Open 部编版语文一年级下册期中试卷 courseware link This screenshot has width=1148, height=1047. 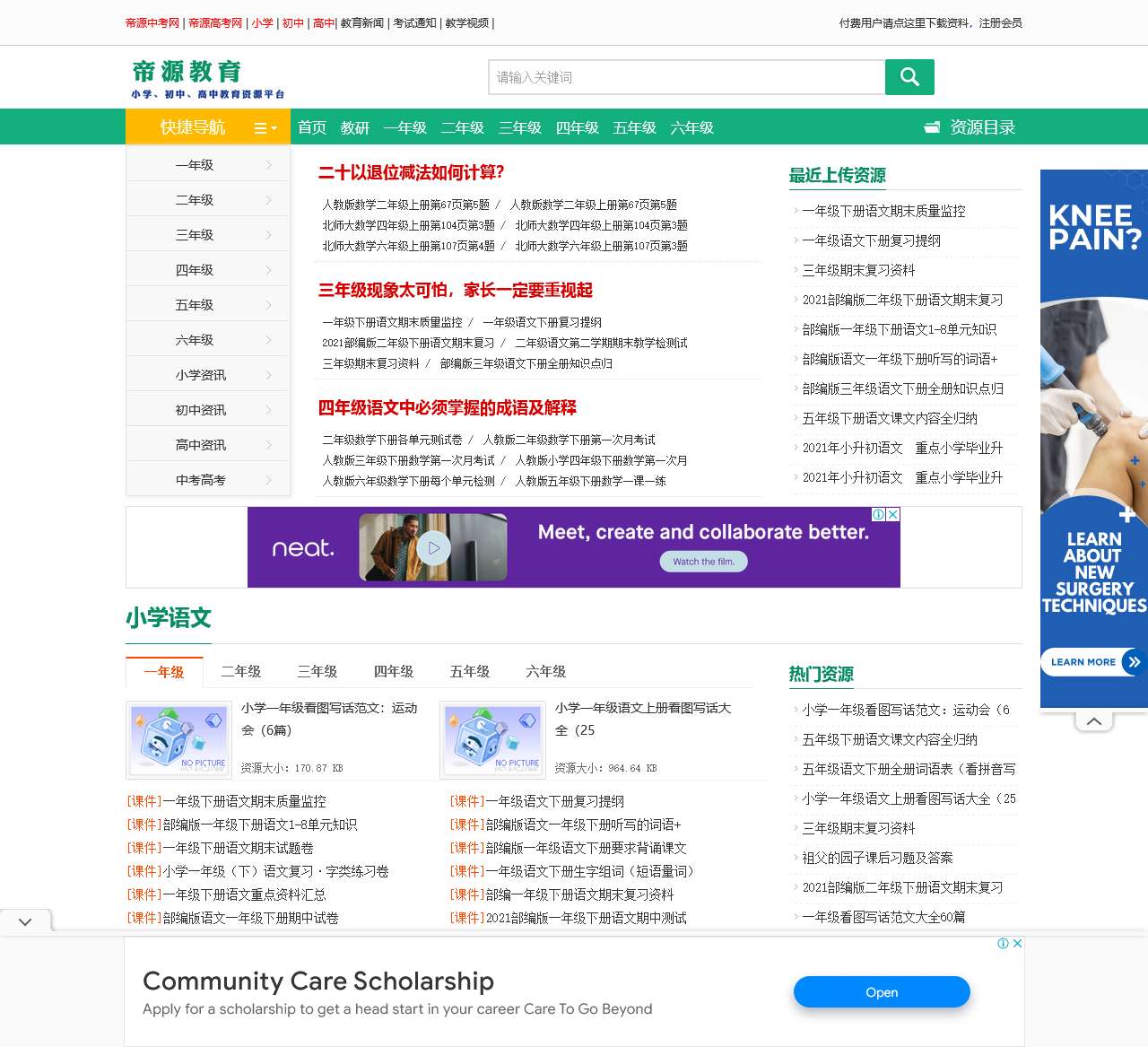pyautogui.click(x=251, y=918)
